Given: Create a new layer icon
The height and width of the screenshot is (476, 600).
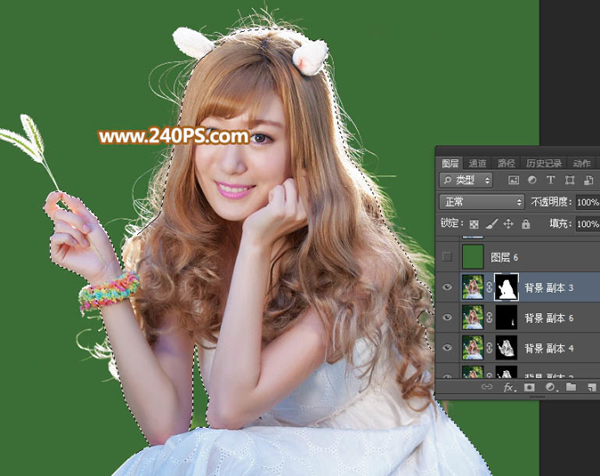Looking at the screenshot, I should pyautogui.click(x=592, y=387).
